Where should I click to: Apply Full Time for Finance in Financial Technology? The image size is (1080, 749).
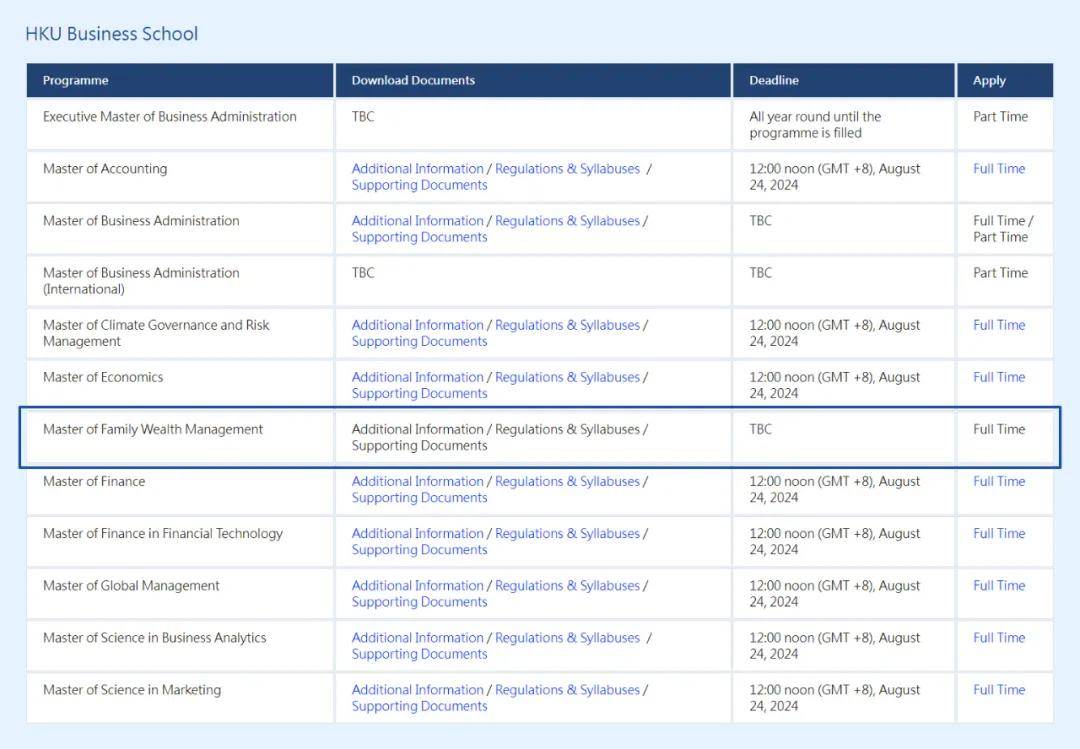point(999,534)
